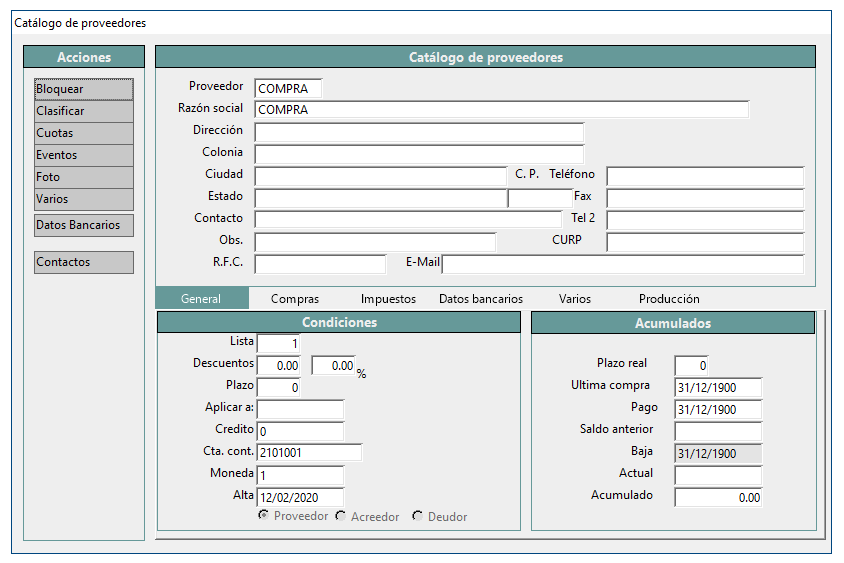The width and height of the screenshot is (844, 563).
Task: Click the Ultima compra date field
Action: click(718, 388)
